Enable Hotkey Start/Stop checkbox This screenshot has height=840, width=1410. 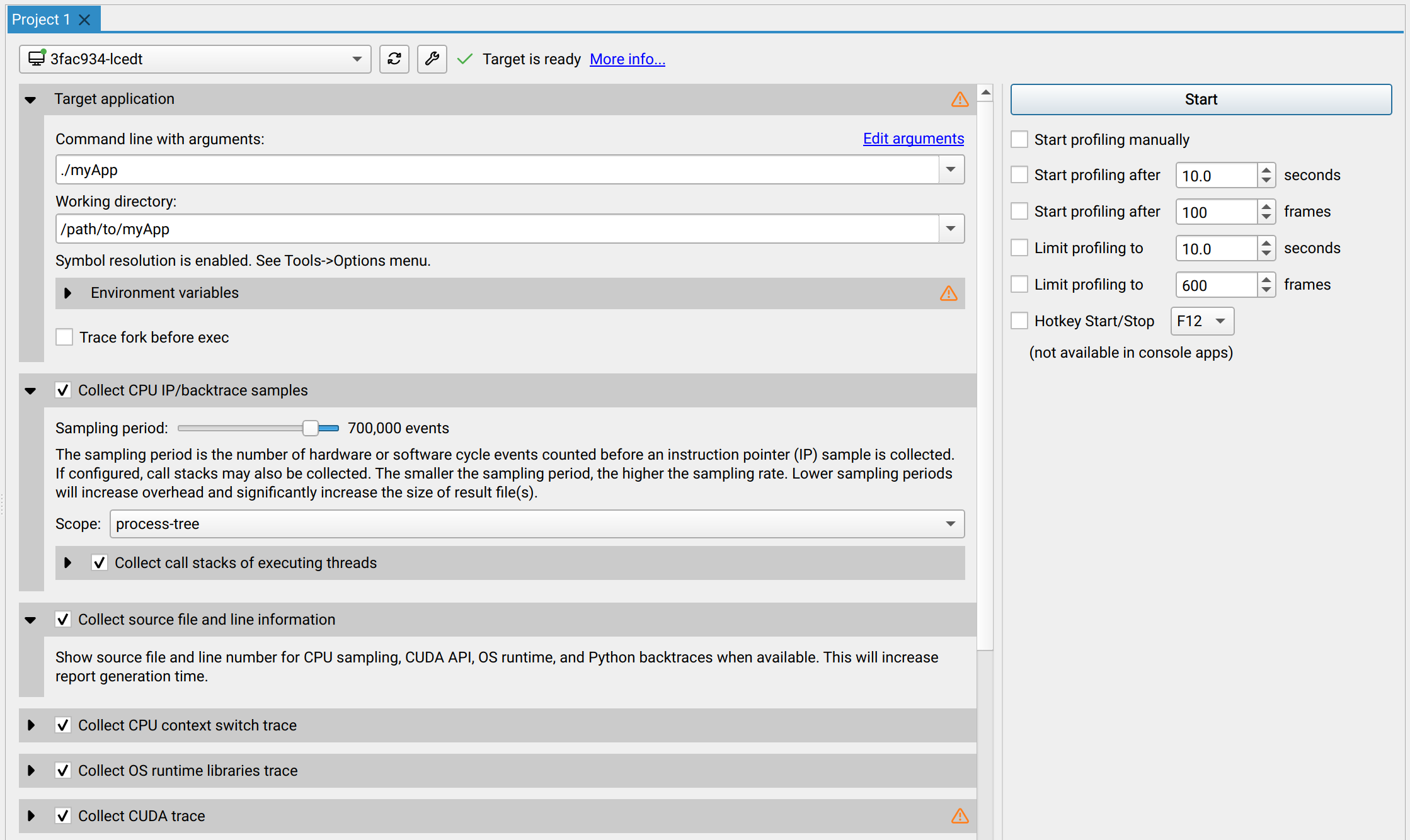tap(1019, 321)
